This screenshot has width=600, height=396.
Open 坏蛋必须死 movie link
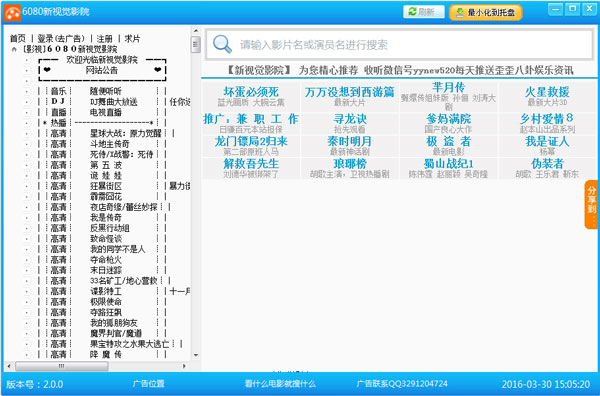[251, 92]
